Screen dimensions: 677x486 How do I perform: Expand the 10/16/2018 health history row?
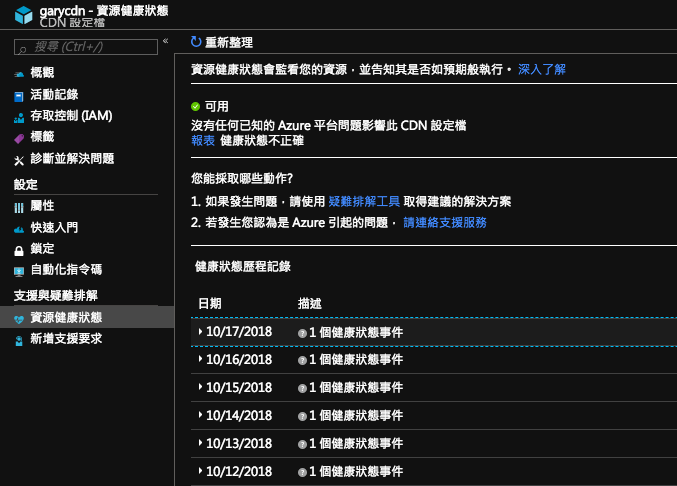[200, 359]
